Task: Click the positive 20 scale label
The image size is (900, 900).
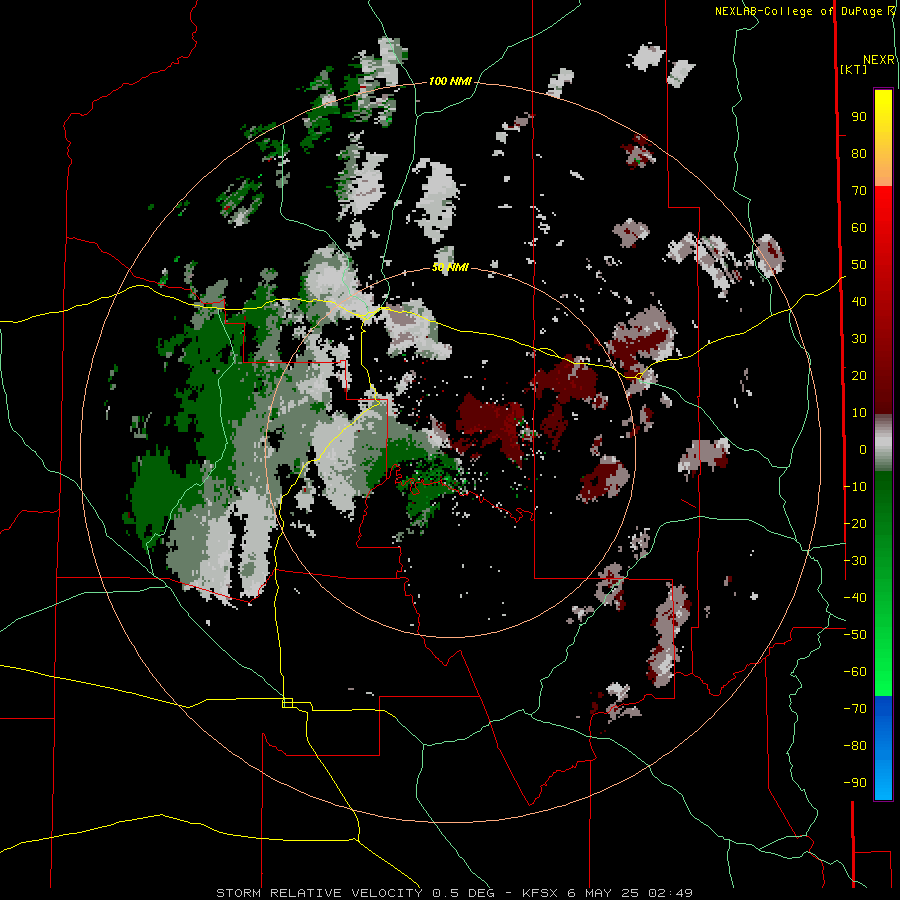Action: pos(859,376)
